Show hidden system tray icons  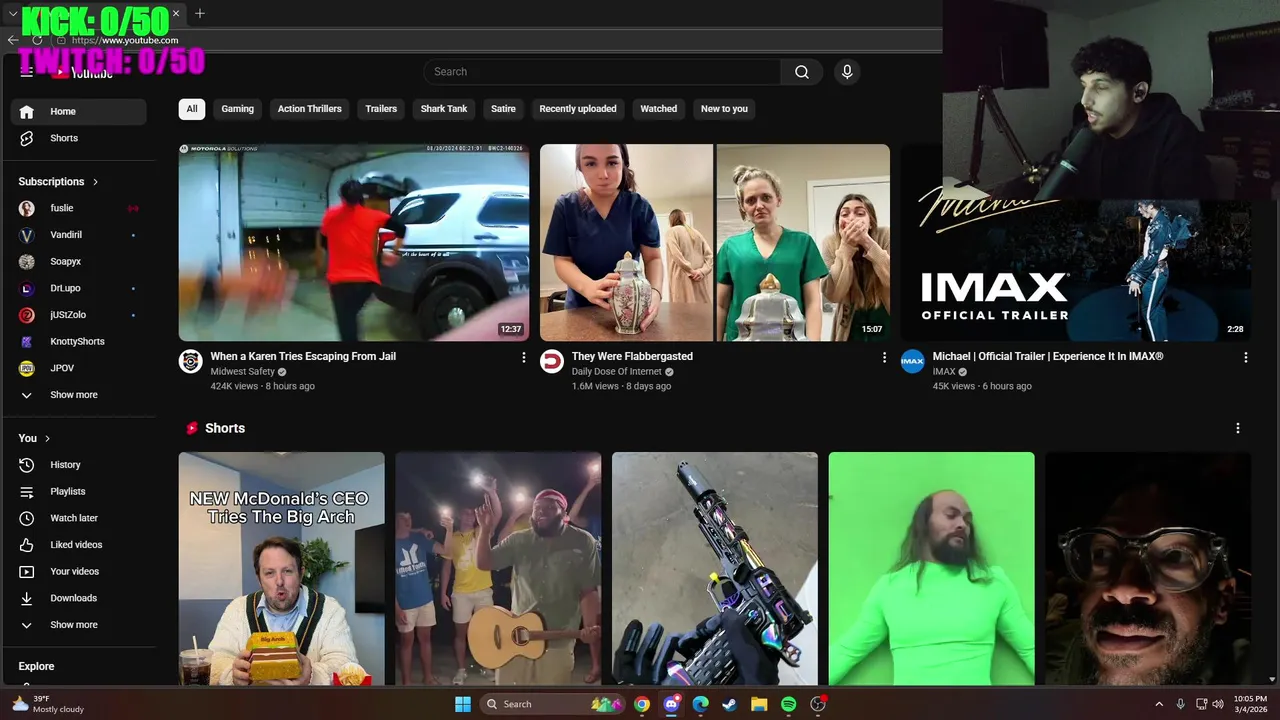click(1159, 704)
